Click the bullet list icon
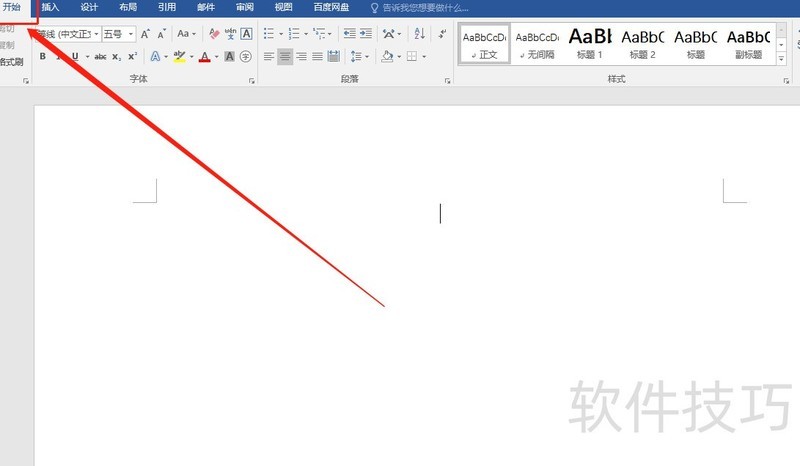Image resolution: width=800 pixels, height=466 pixels. pyautogui.click(x=269, y=34)
